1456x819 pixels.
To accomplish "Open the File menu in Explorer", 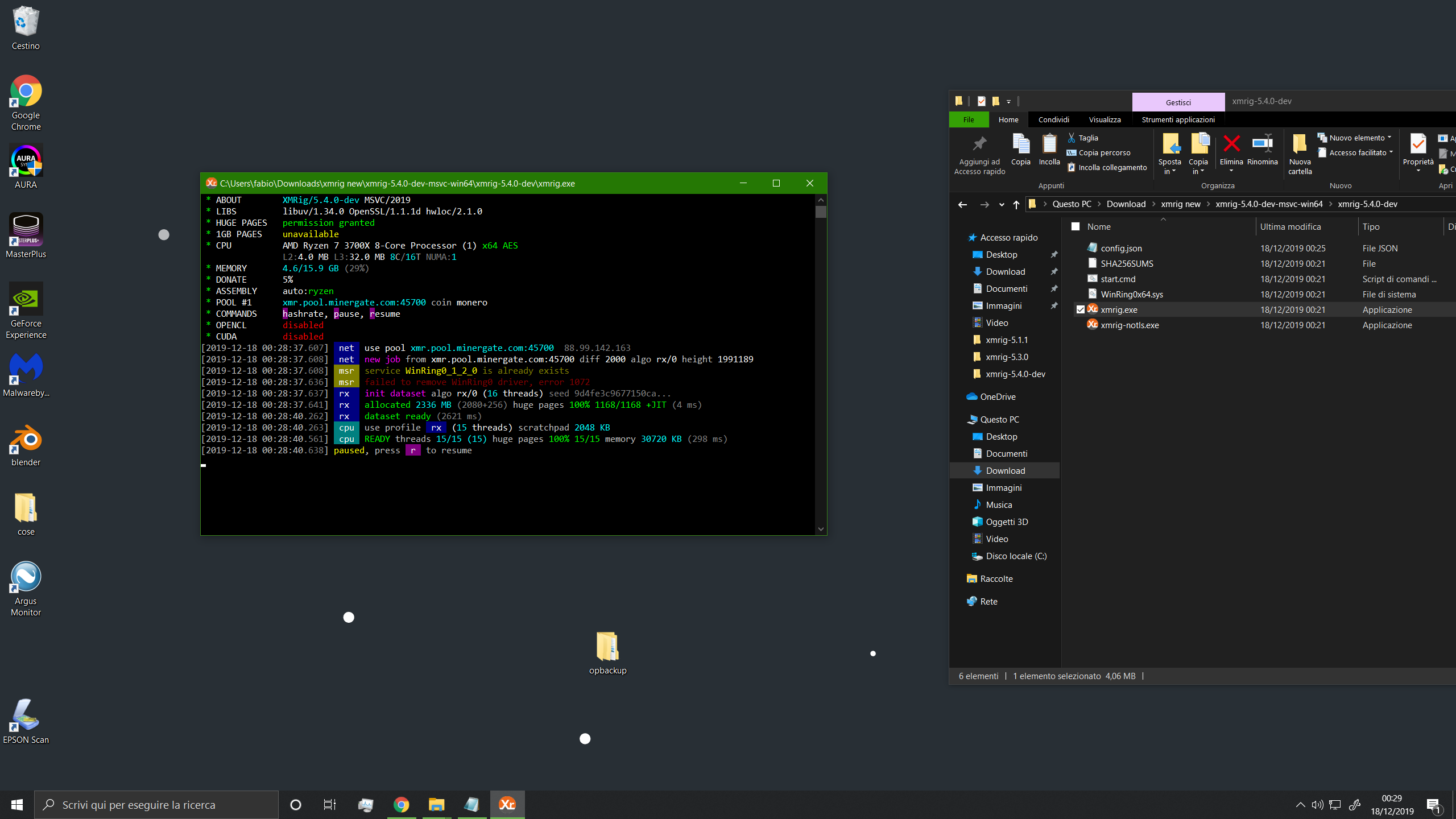I will point(969,119).
